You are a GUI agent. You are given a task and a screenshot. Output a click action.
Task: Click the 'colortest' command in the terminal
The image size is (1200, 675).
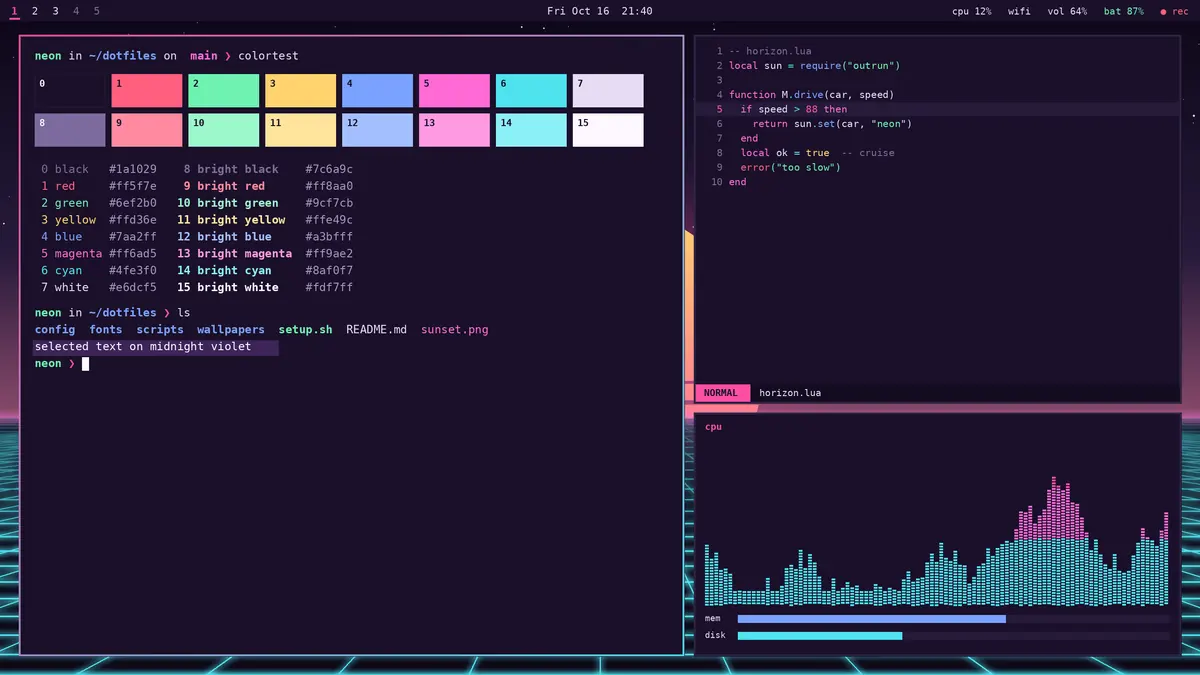click(268, 56)
